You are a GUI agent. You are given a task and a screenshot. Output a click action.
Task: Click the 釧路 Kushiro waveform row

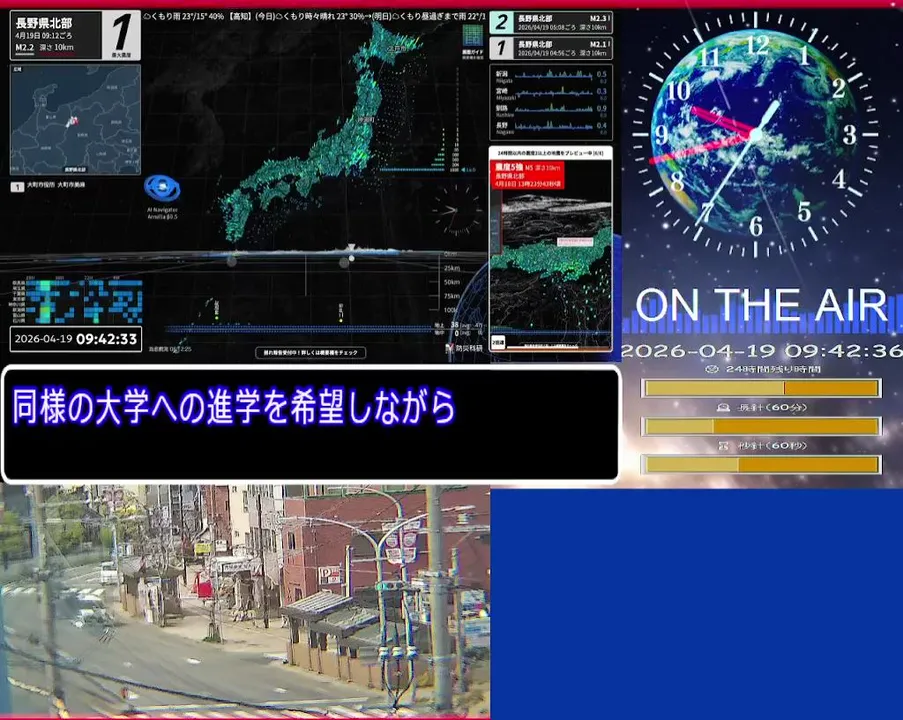coord(551,109)
